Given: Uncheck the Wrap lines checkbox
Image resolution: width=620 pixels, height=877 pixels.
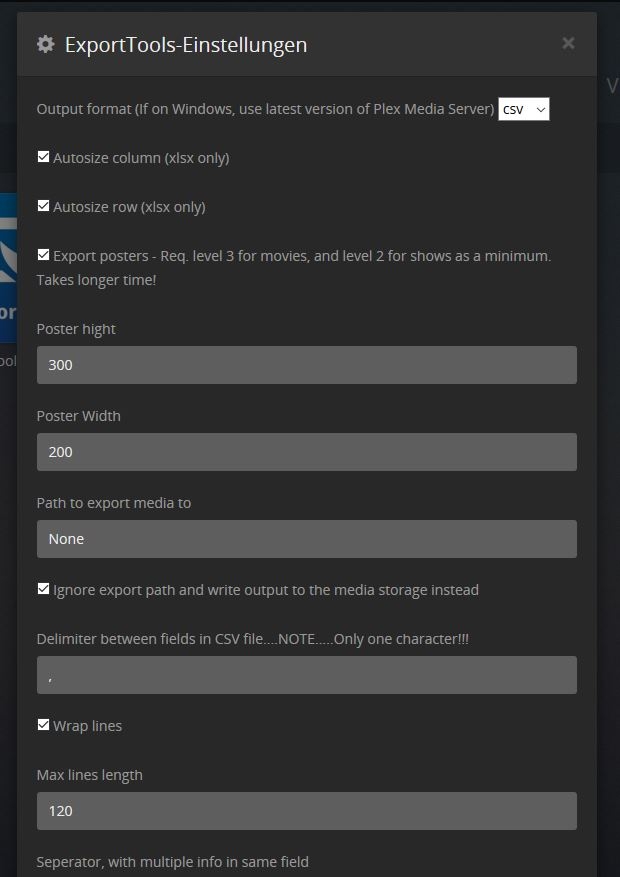Looking at the screenshot, I should pyautogui.click(x=43, y=725).
